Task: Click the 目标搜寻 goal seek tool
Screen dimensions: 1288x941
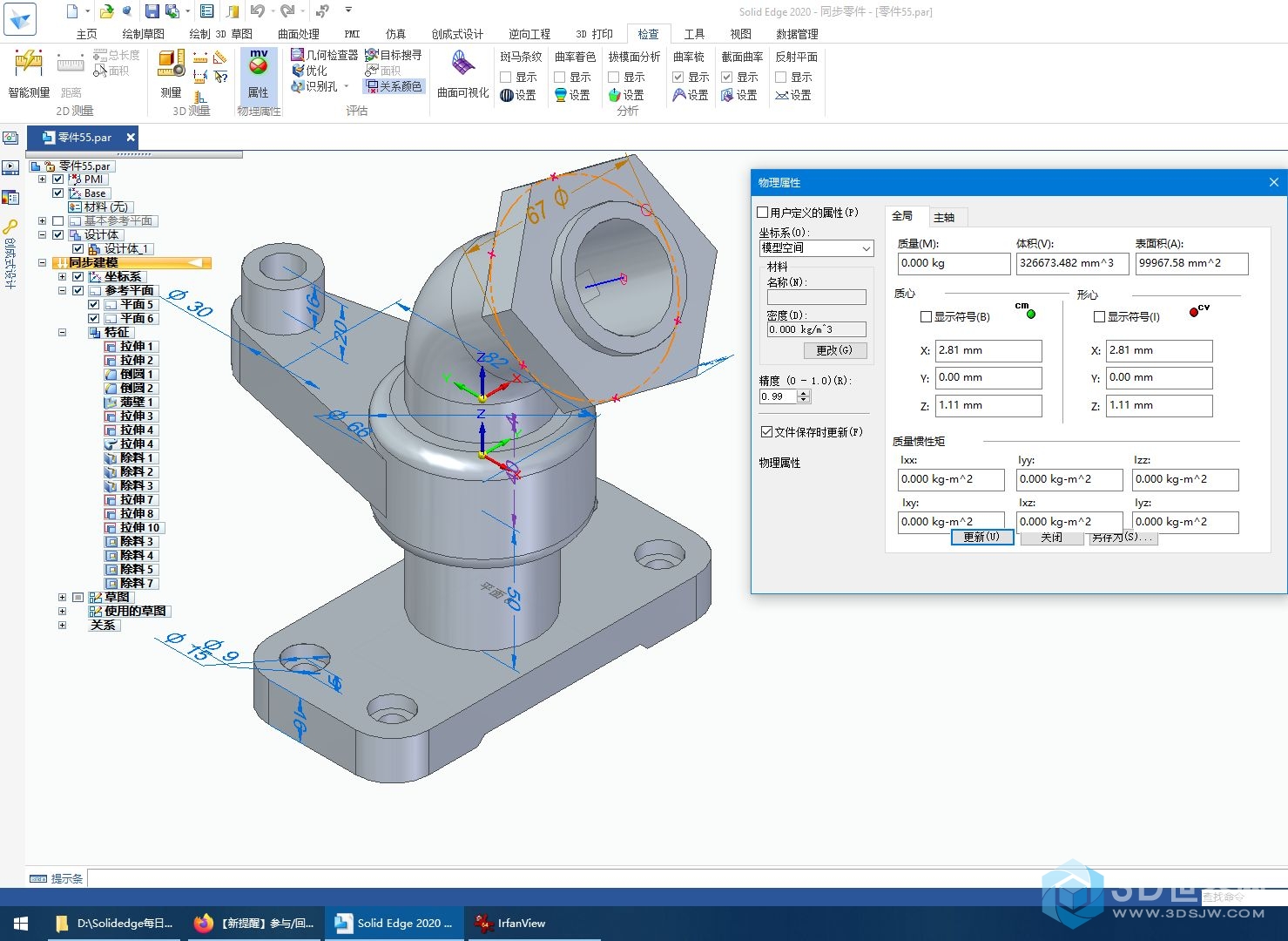Action: coord(393,55)
